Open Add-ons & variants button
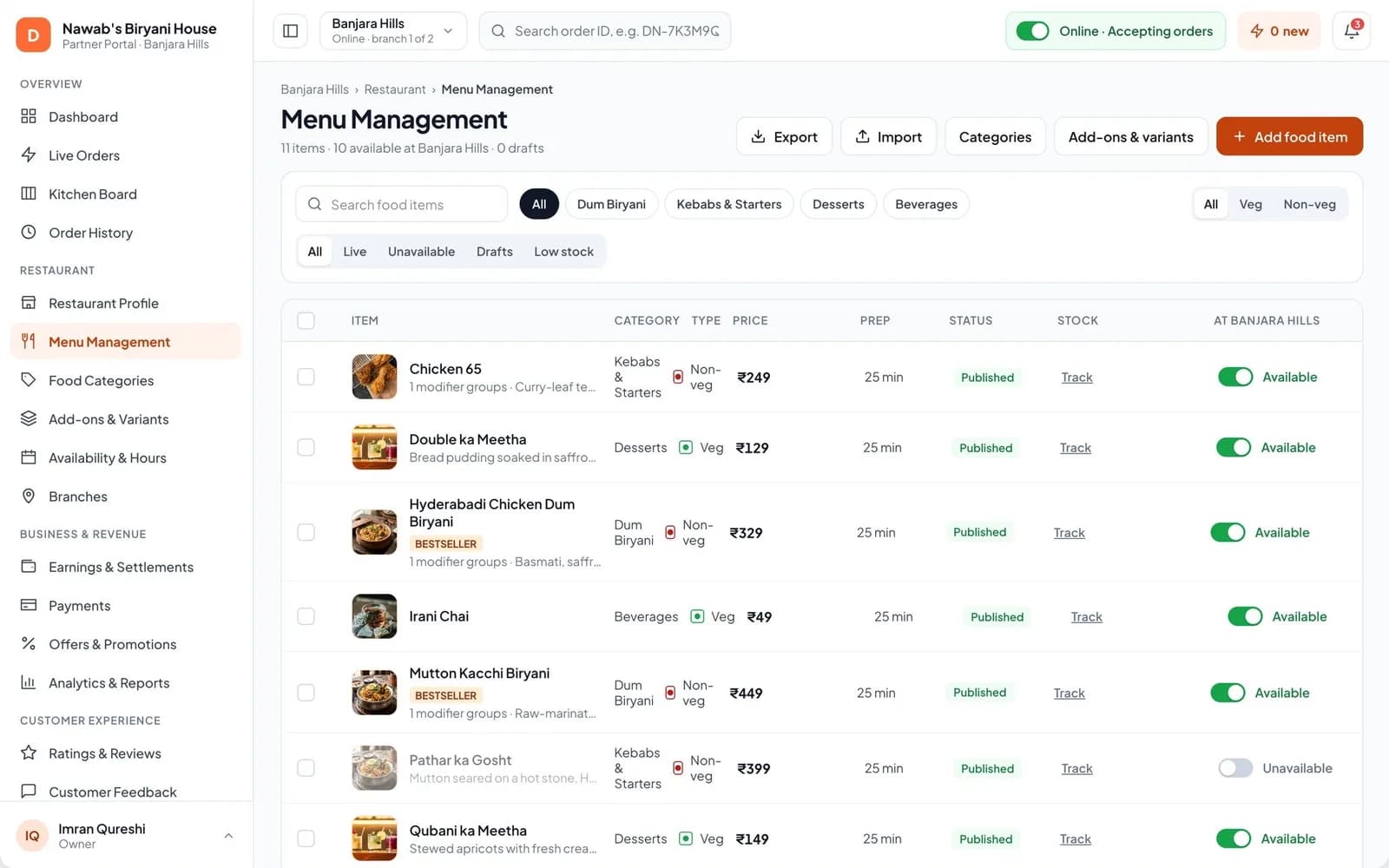The width and height of the screenshot is (1389, 868). tap(1130, 136)
